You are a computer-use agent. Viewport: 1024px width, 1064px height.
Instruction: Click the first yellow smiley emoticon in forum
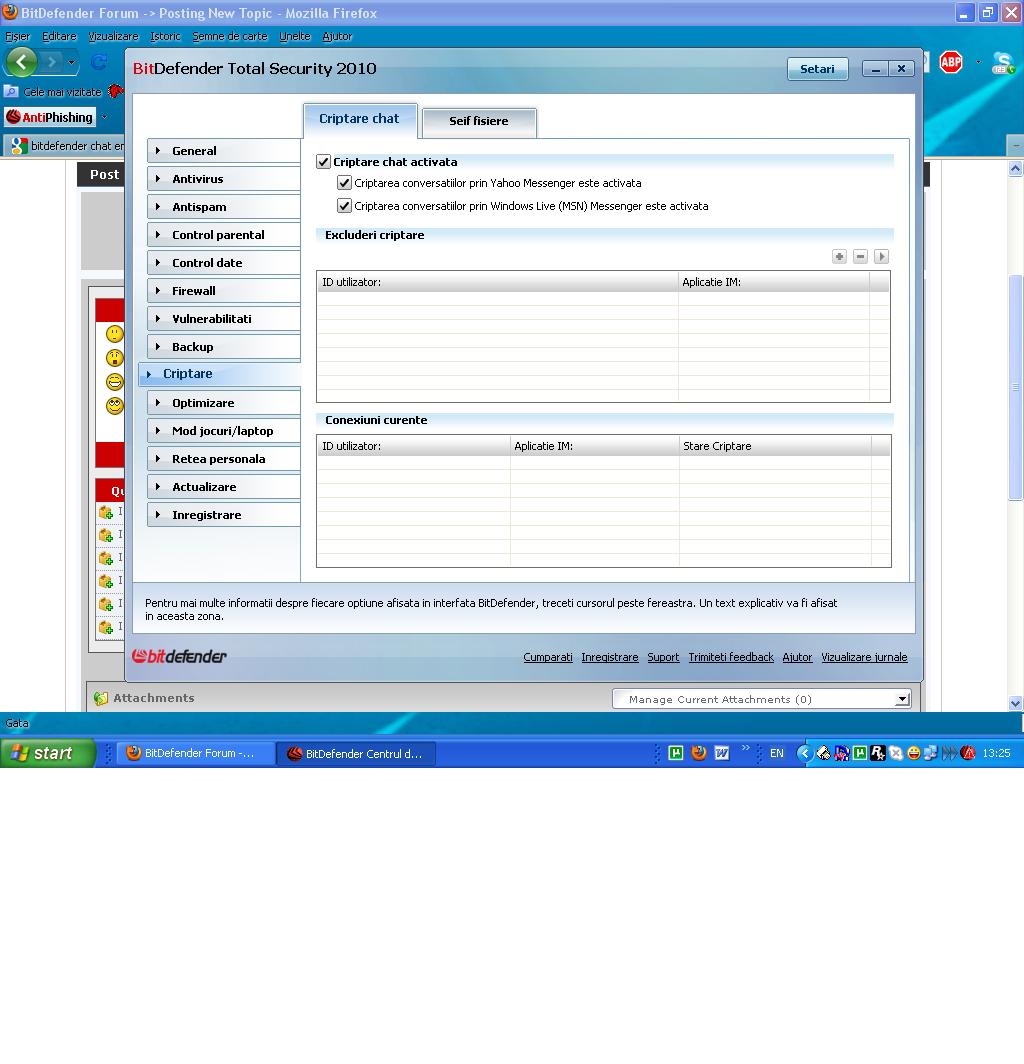(x=115, y=334)
